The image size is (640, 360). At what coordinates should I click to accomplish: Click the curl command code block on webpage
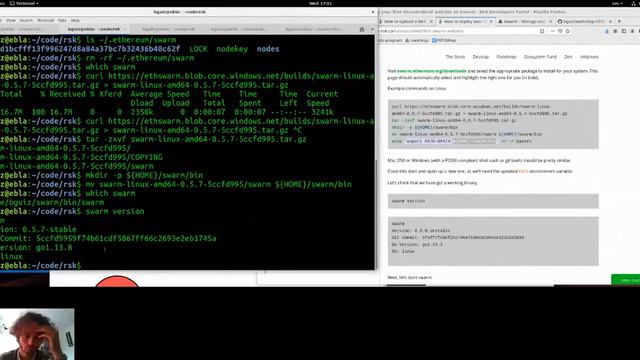pos(493,124)
